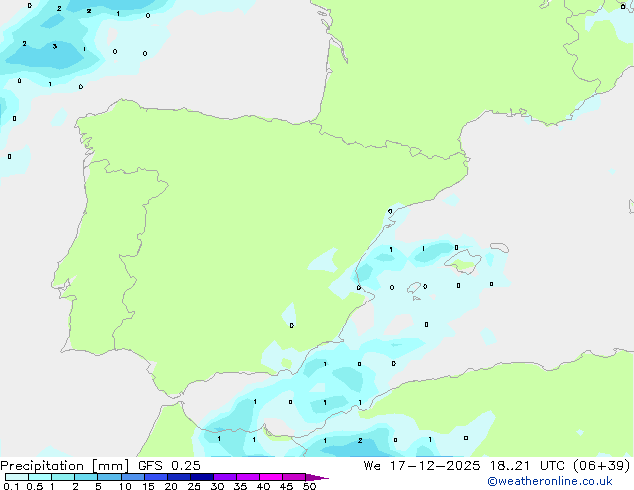Screen dimensions: 634x490
Task: Select the 'GFS 0.25' model label
Action: point(169,466)
